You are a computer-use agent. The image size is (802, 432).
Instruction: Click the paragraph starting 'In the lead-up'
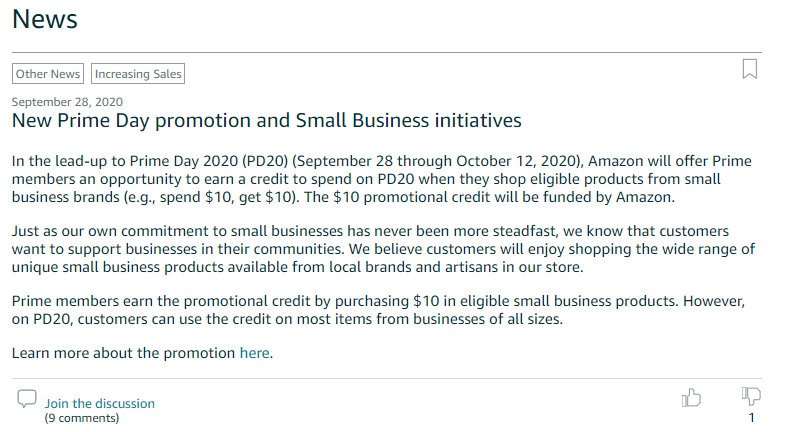380,179
